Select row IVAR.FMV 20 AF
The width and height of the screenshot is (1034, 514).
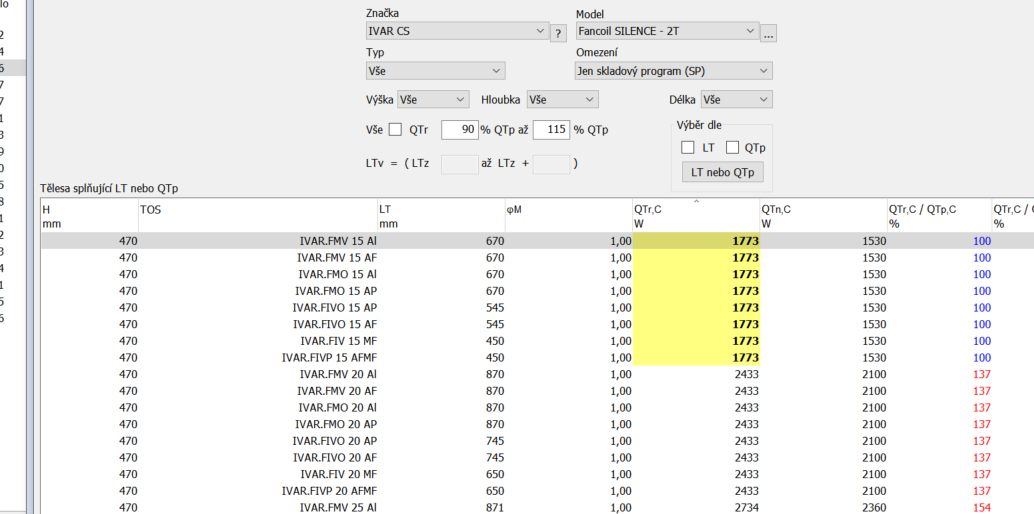click(x=537, y=391)
